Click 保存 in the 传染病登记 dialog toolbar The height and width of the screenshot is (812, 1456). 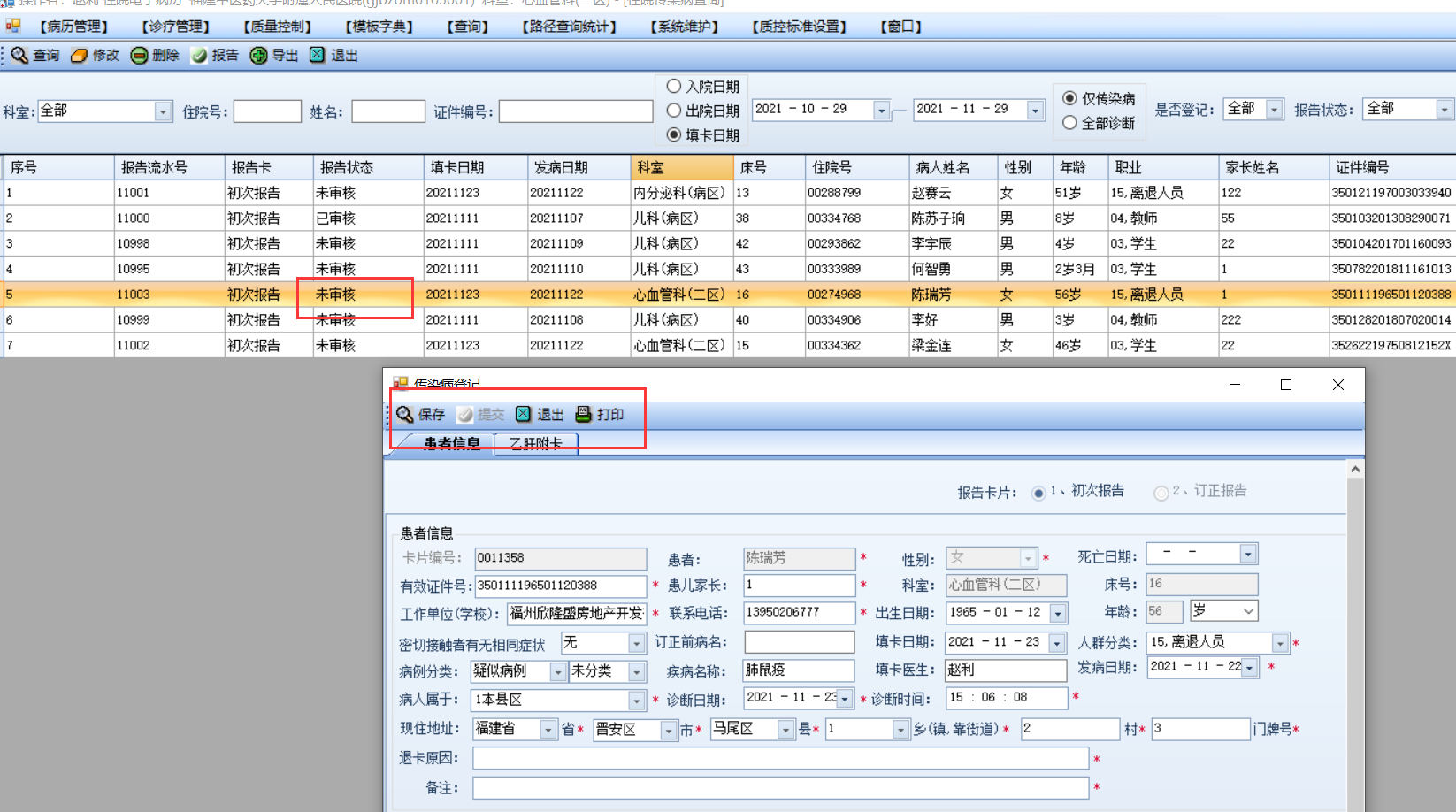point(420,414)
